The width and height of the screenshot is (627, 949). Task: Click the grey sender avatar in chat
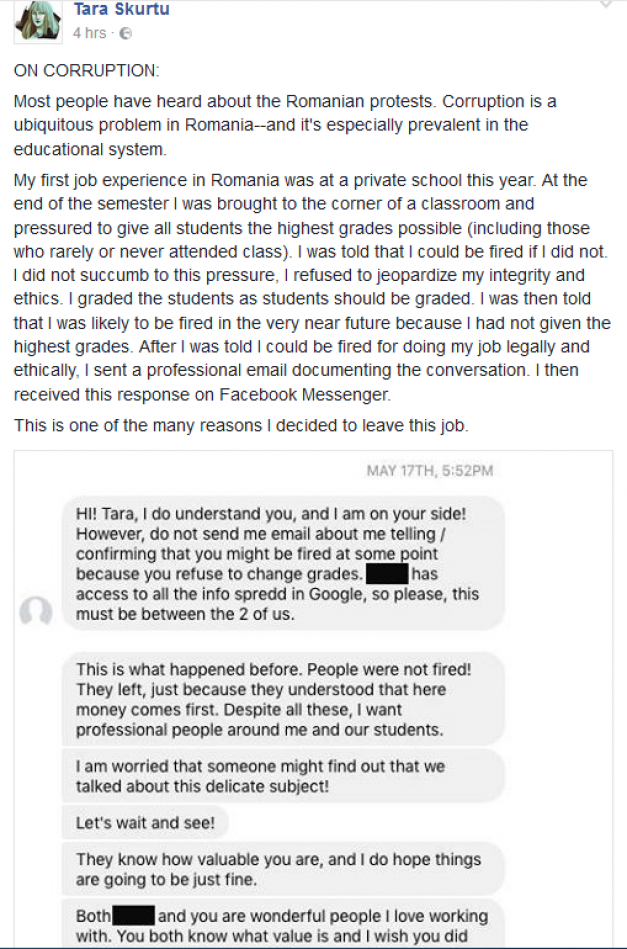pyautogui.click(x=35, y=612)
